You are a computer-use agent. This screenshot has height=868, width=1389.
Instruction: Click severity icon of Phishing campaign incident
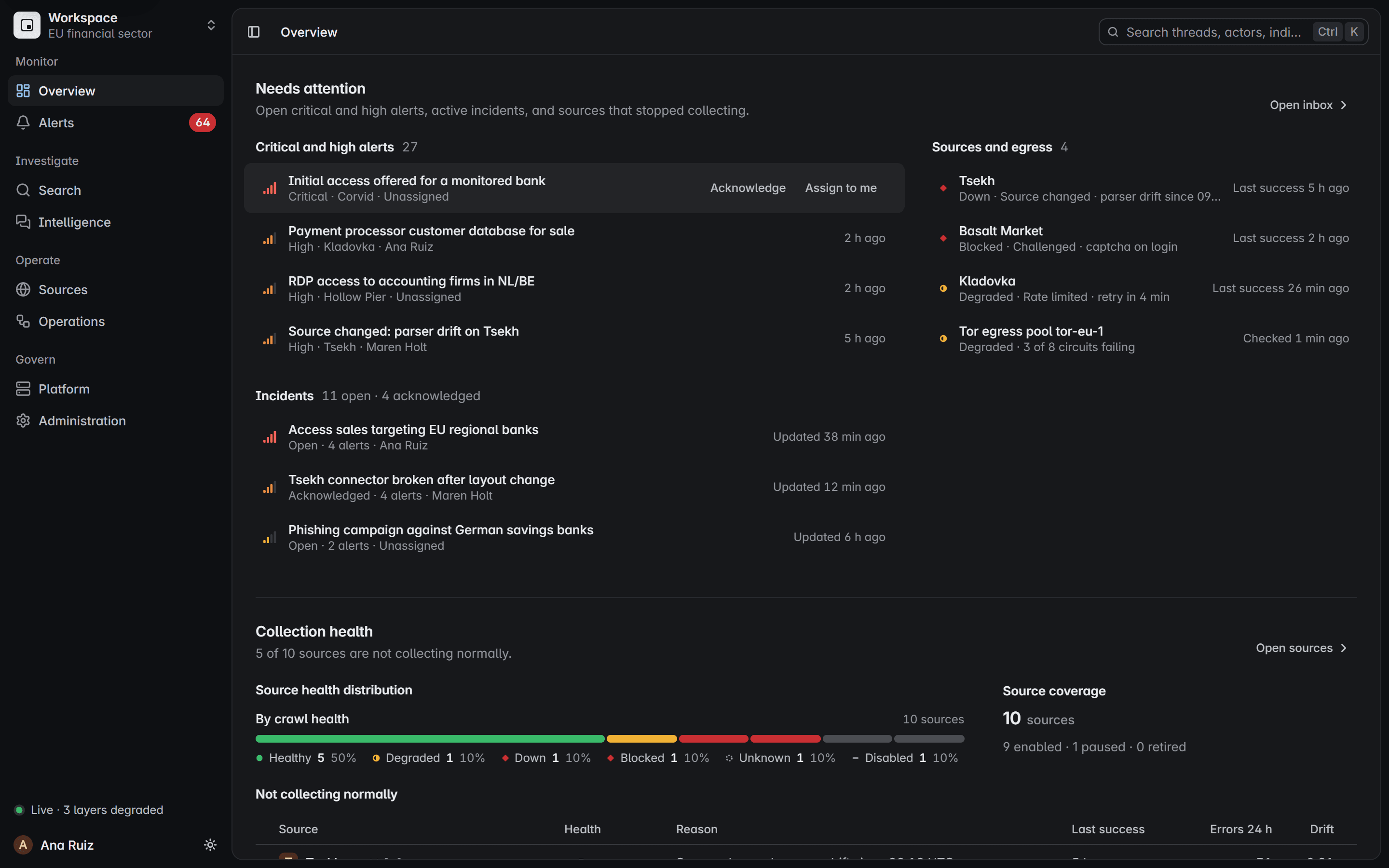click(270, 537)
